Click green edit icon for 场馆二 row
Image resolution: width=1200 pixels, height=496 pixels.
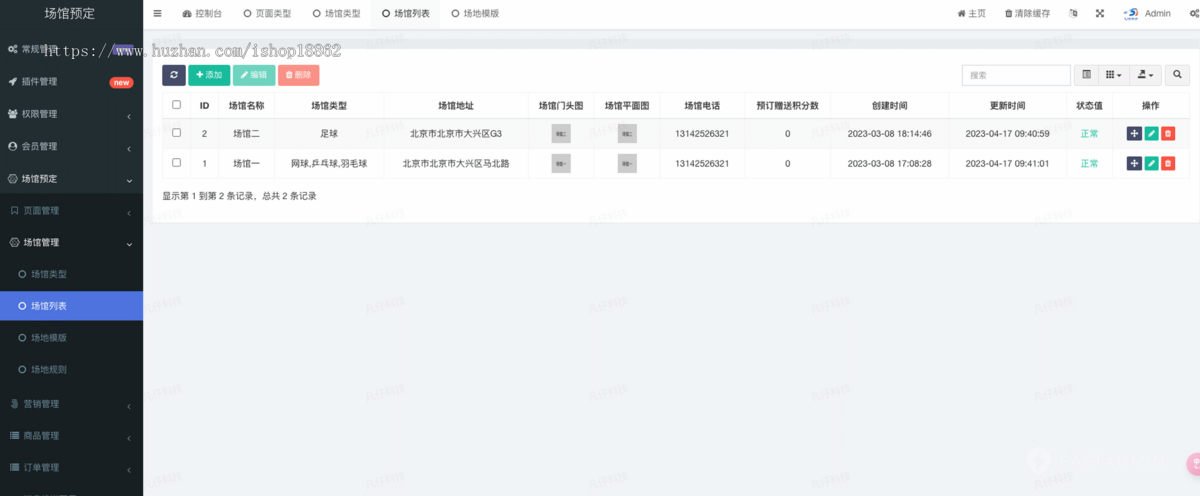coord(1151,133)
